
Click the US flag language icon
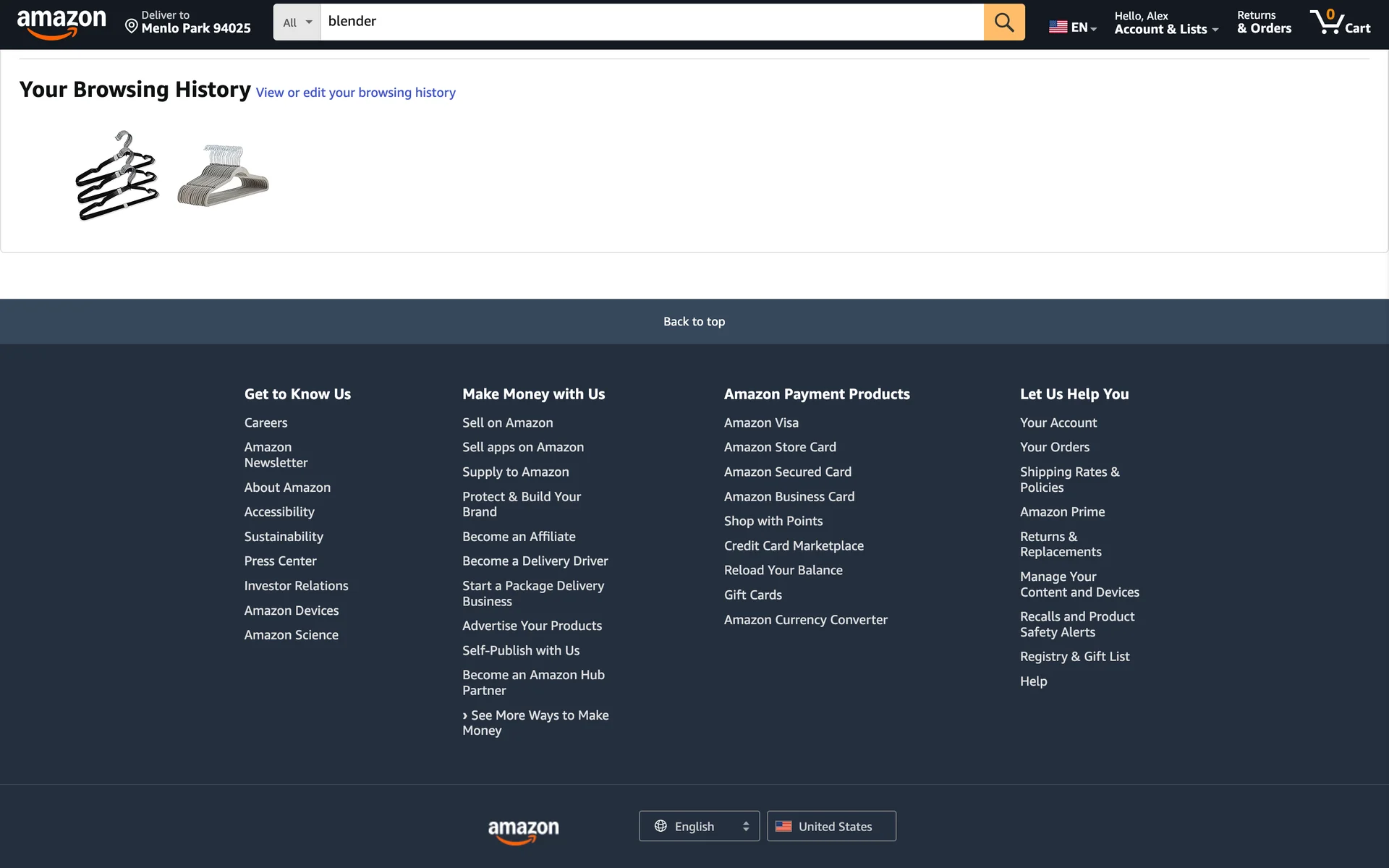click(1058, 27)
